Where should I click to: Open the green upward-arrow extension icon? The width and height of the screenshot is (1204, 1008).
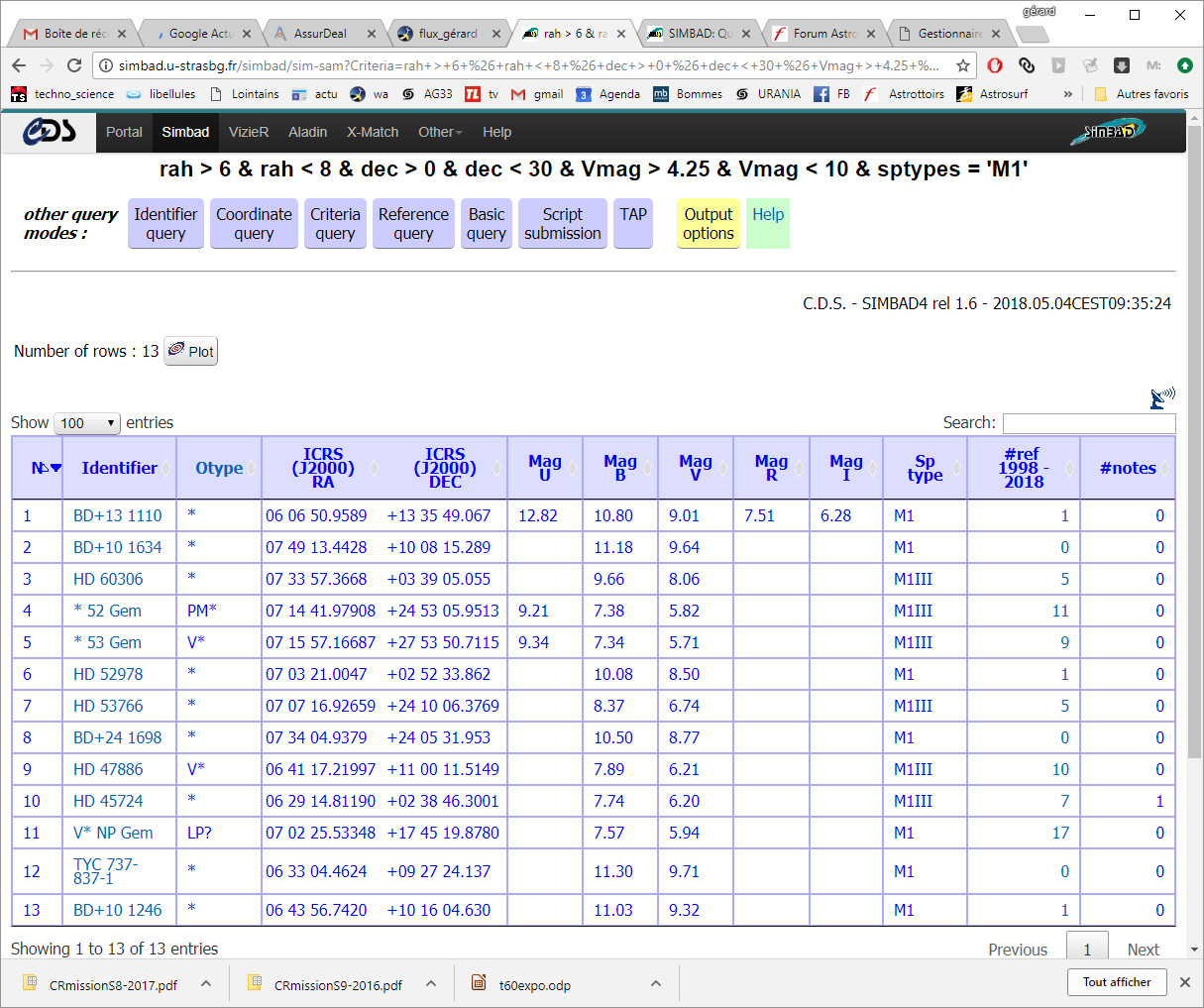pos(1185,65)
